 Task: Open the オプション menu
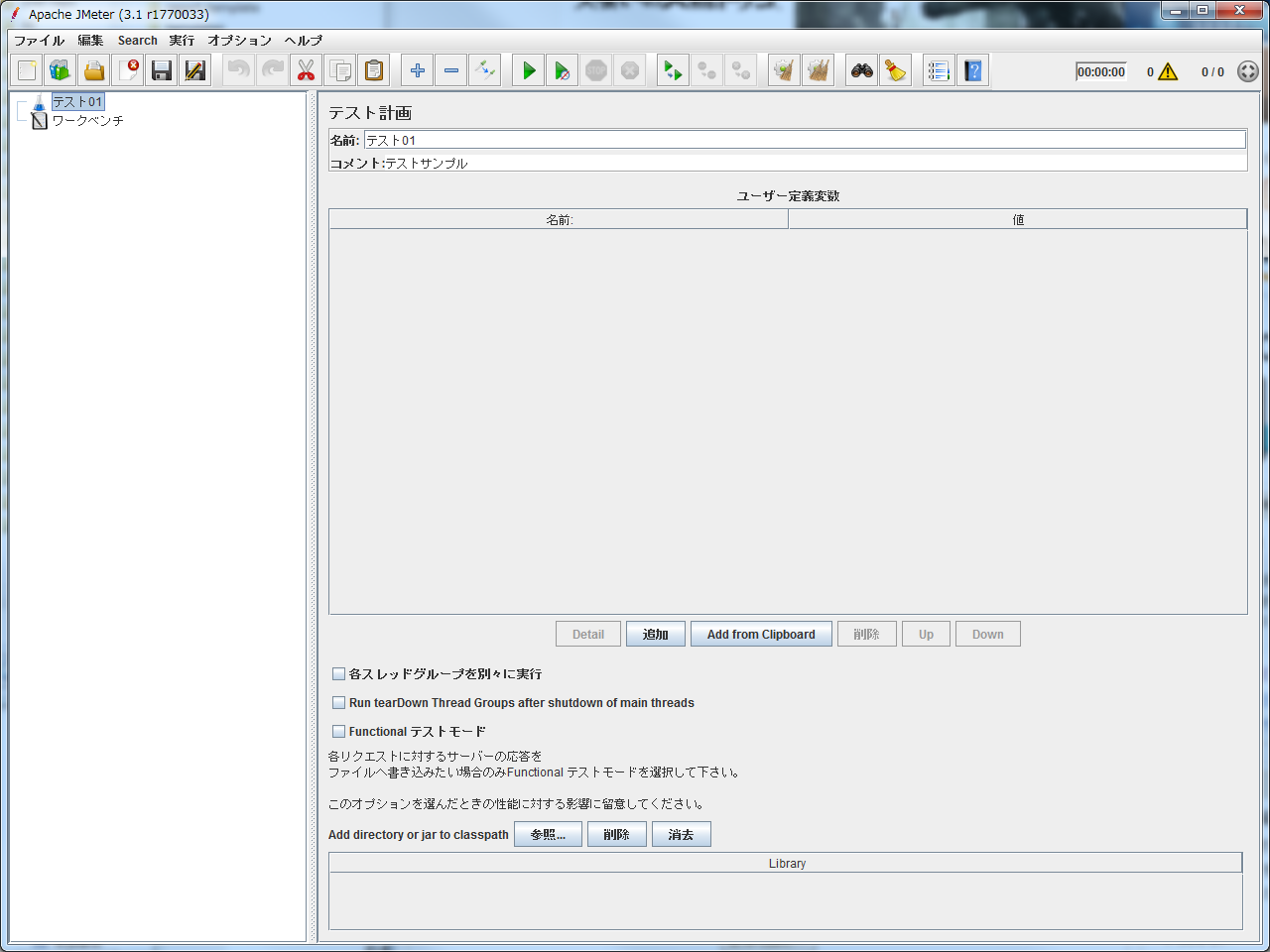239,41
